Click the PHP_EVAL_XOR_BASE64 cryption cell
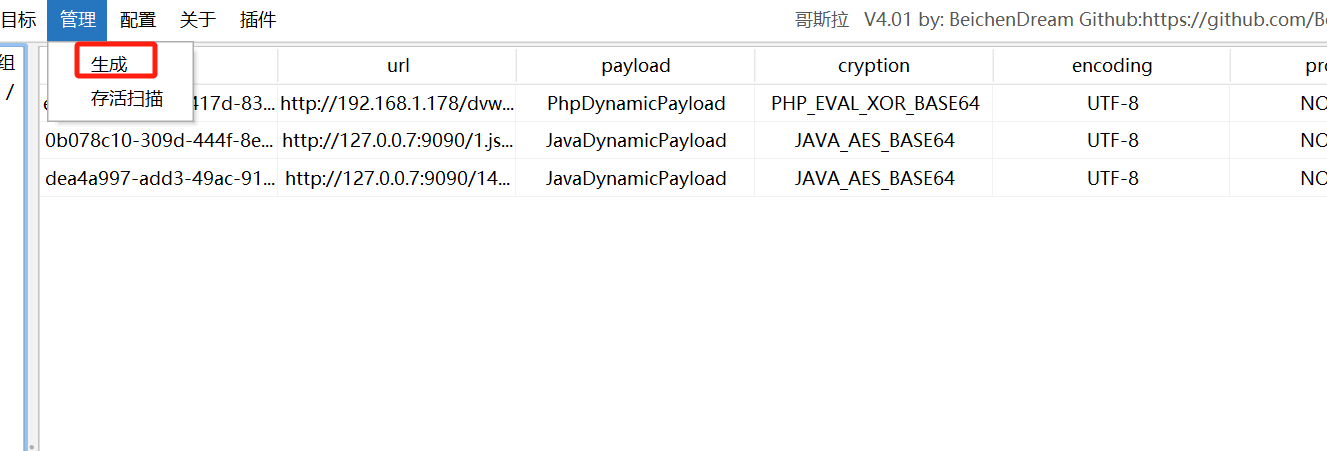The width and height of the screenshot is (1327, 451). pos(874,103)
